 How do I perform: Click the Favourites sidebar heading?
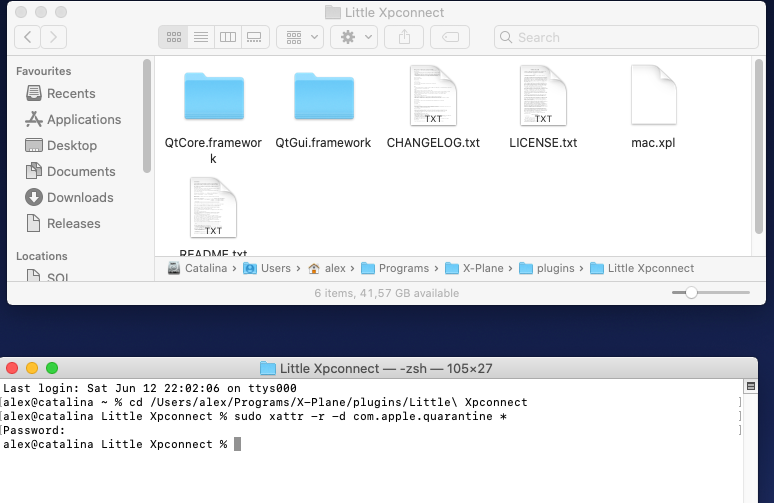pos(43,71)
